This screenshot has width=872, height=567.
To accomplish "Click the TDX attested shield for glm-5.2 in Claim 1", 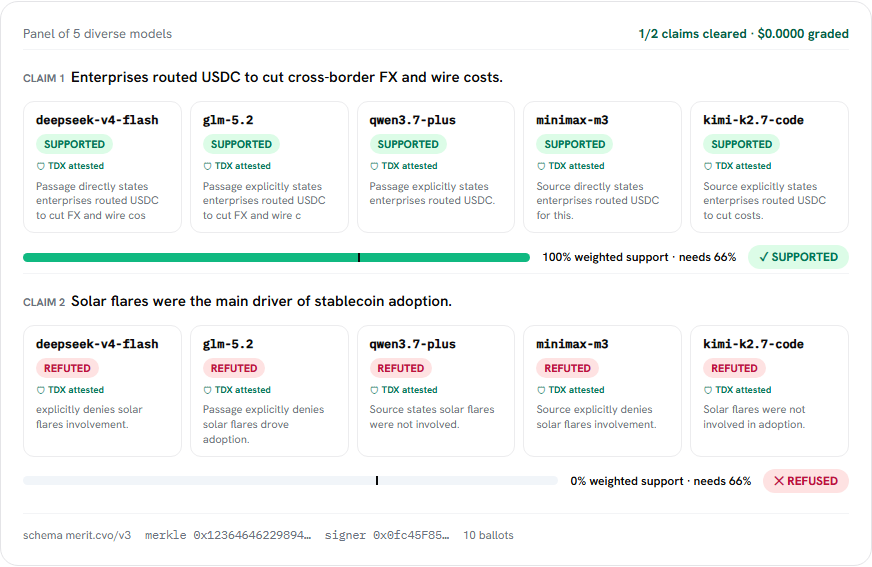I will coord(207,166).
